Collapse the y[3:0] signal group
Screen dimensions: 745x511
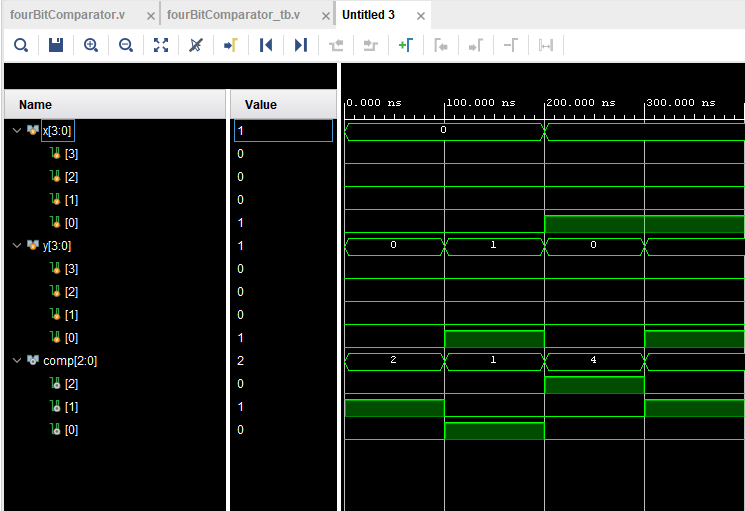coord(16,245)
